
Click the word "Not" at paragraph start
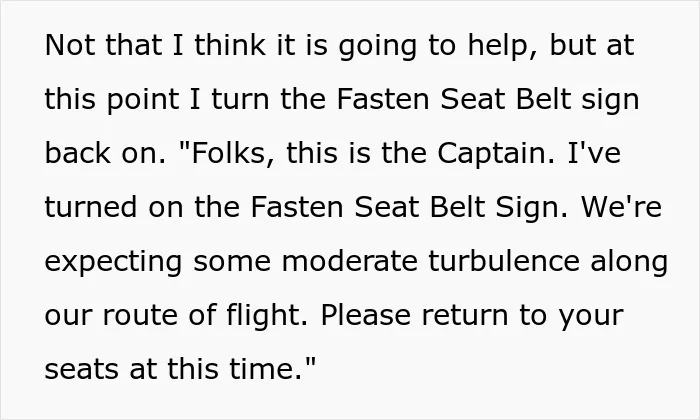[70, 45]
